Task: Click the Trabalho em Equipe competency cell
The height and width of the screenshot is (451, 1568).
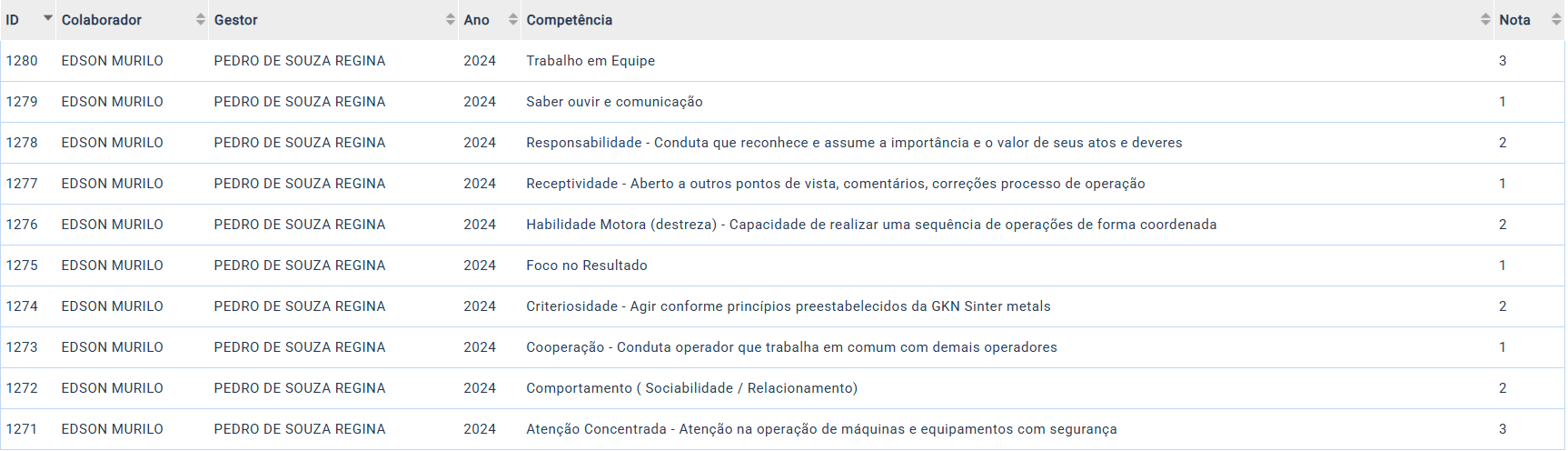Action: pyautogui.click(x=590, y=61)
